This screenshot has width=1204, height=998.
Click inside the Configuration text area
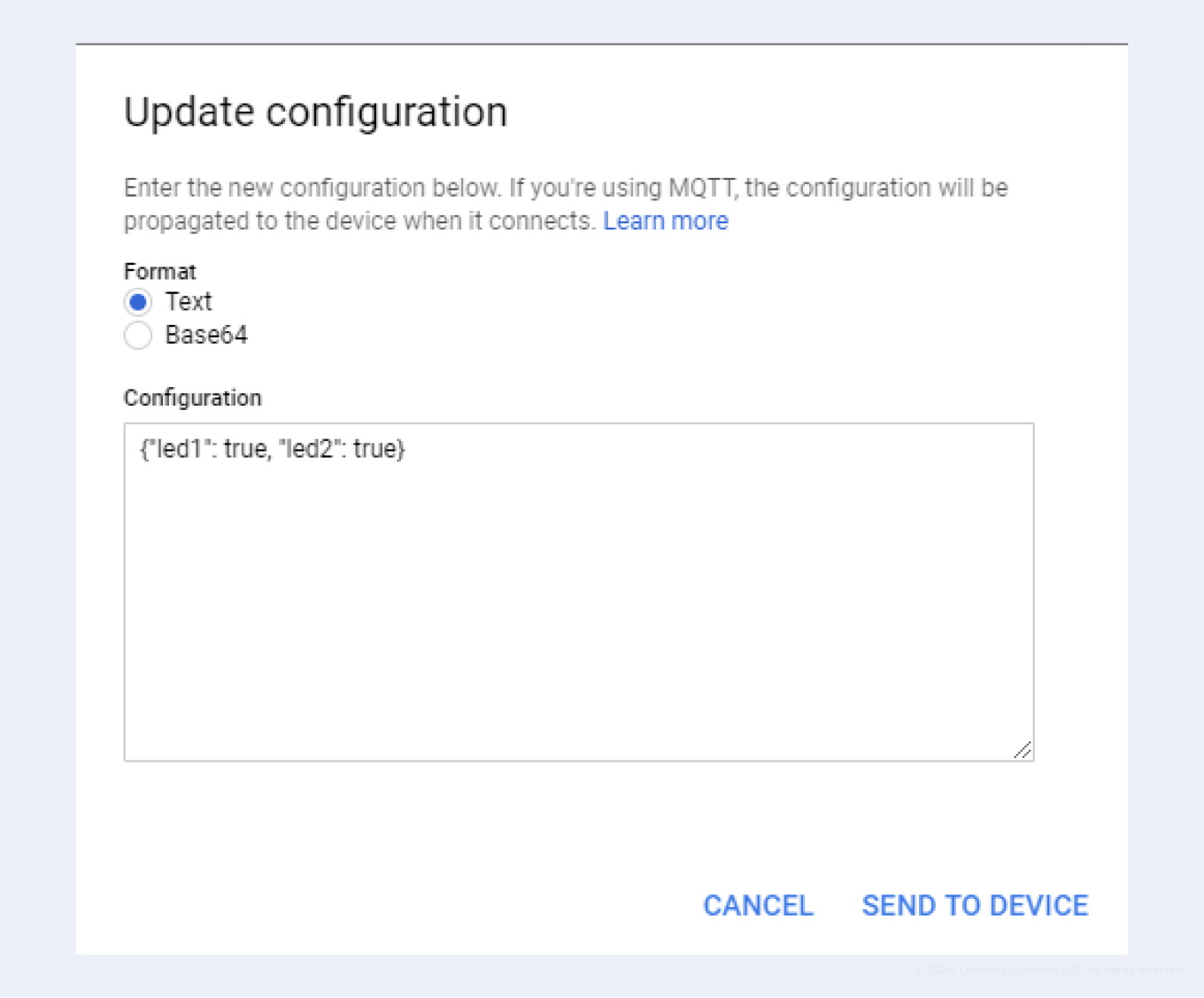[575, 584]
